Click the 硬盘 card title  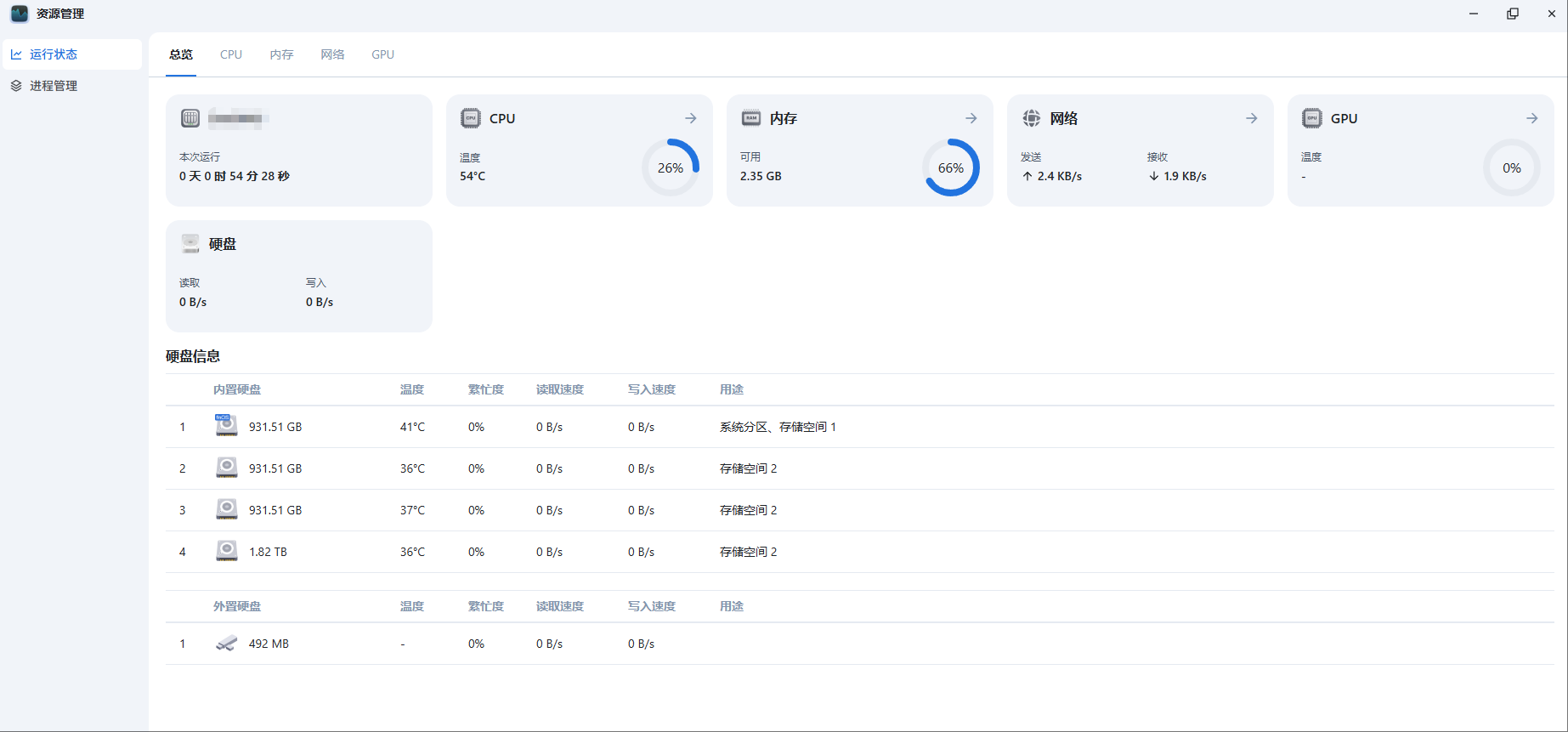223,244
